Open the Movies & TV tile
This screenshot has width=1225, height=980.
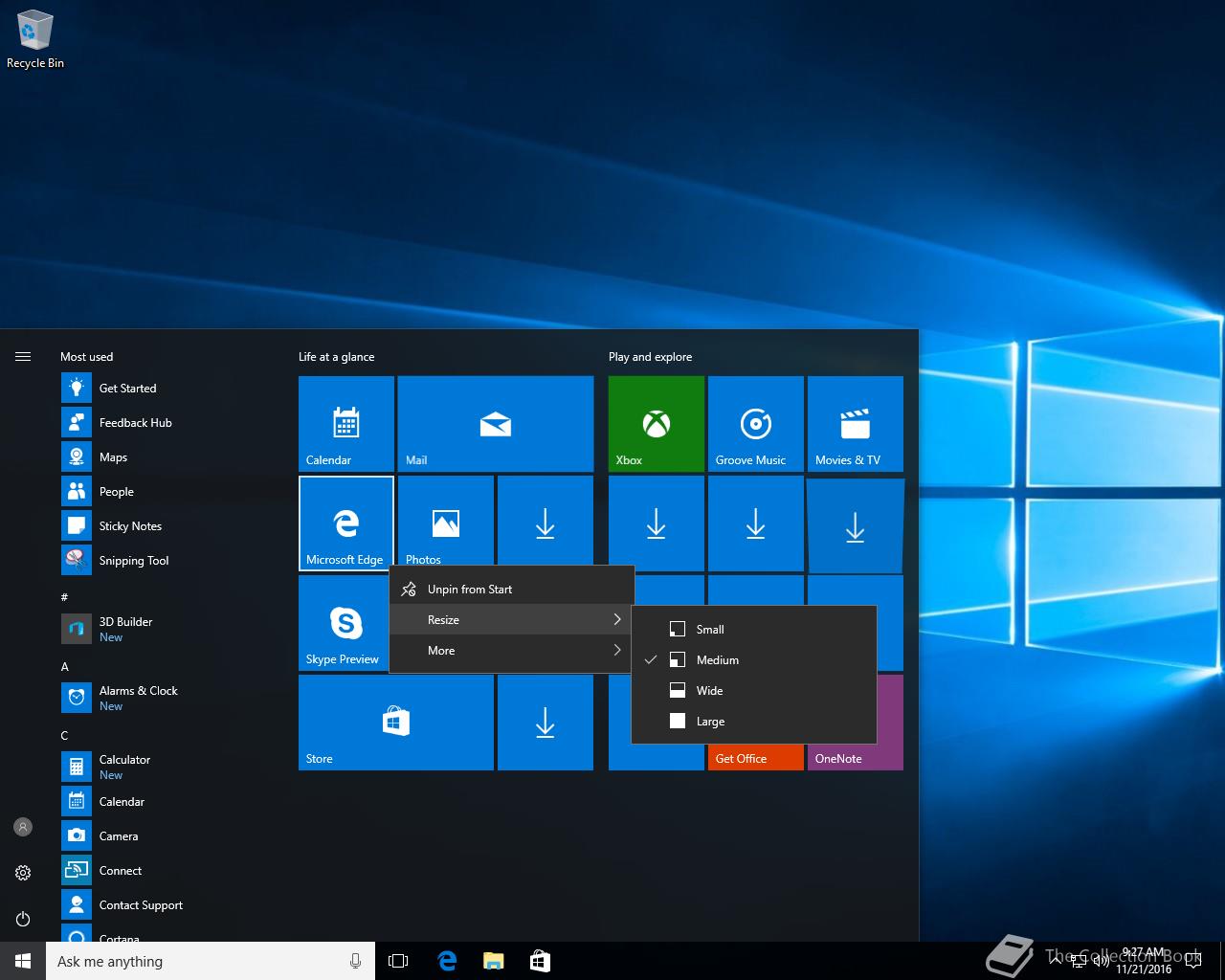(856, 423)
